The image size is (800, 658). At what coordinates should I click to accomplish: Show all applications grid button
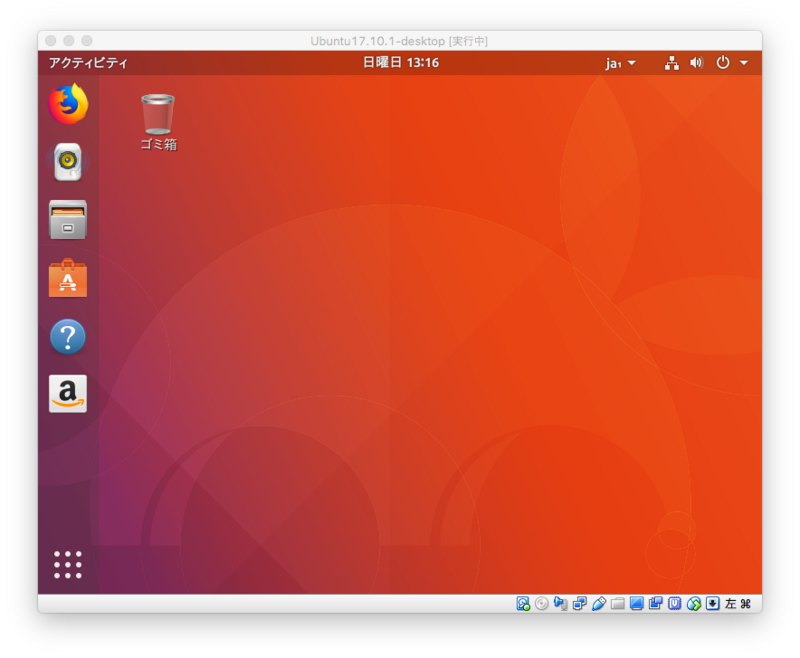tap(68, 565)
